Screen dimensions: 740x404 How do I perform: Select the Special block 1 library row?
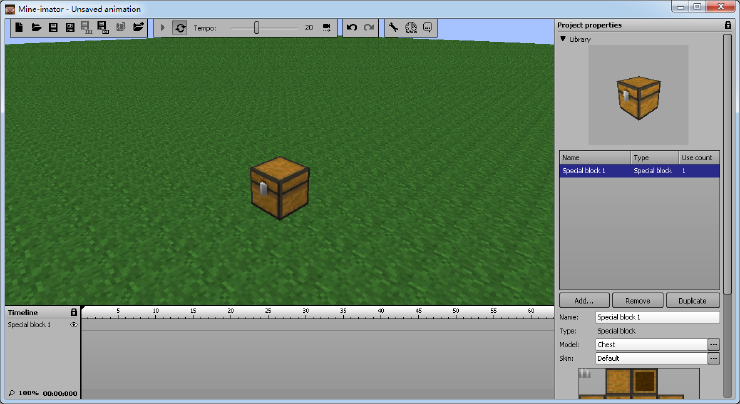(639, 170)
